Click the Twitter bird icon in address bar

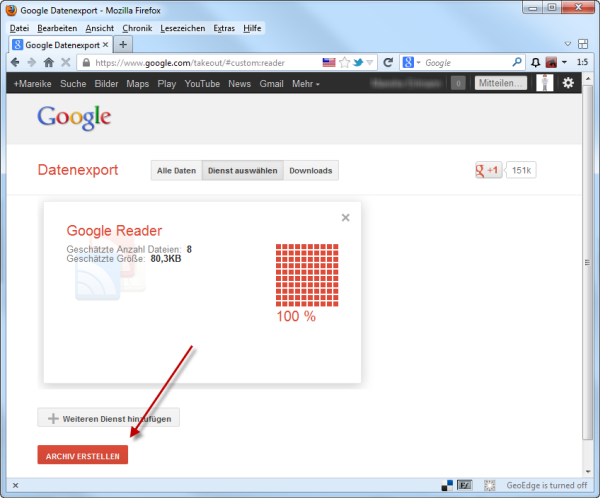[x=358, y=62]
